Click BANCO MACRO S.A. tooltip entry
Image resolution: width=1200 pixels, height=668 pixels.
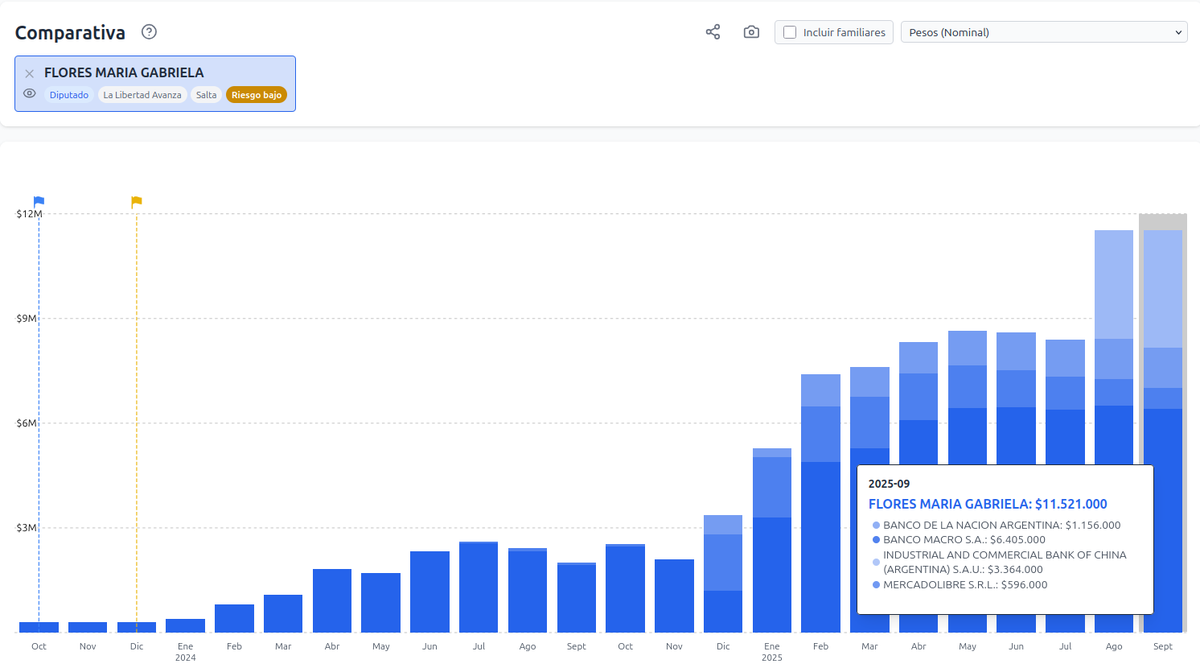pyautogui.click(x=959, y=540)
